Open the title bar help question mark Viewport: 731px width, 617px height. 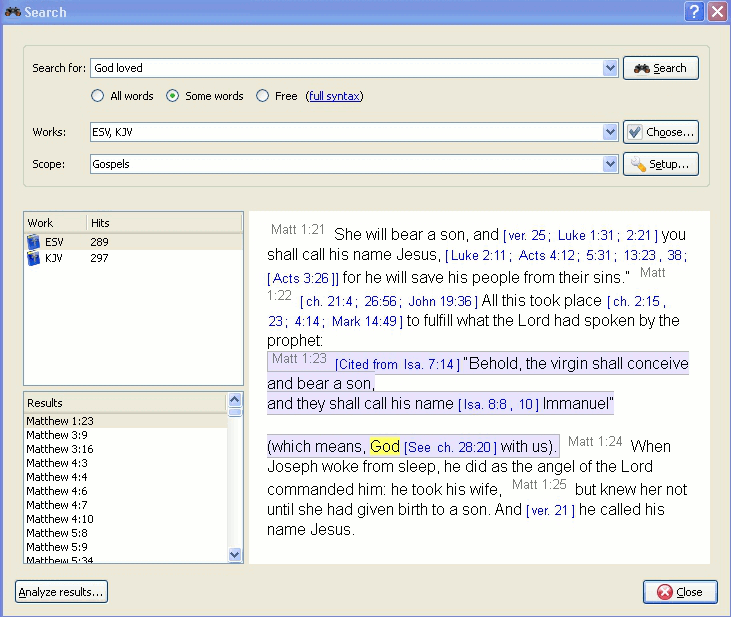(694, 12)
